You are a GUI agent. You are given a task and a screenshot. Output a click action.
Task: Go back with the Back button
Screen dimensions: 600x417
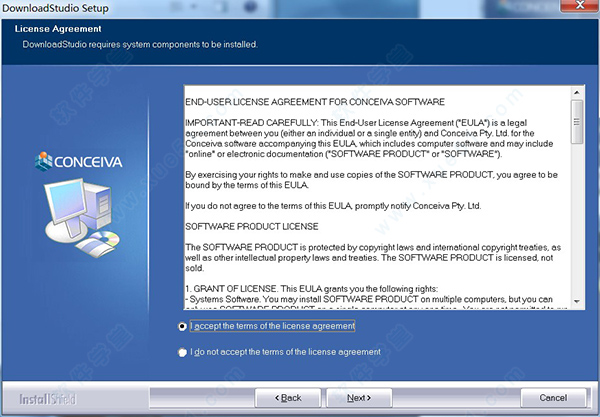[x=288, y=398]
